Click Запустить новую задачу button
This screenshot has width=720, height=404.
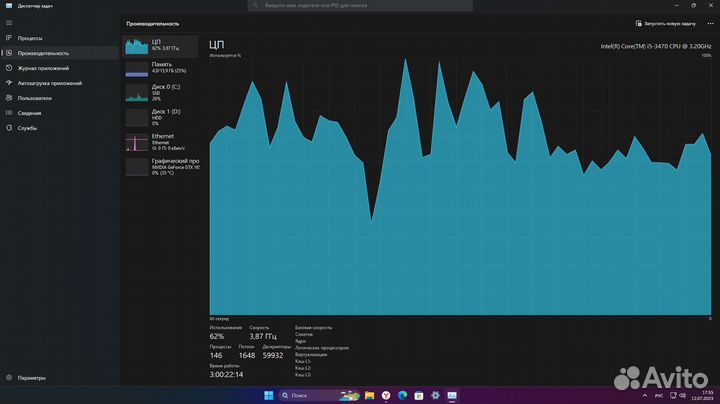[665, 23]
